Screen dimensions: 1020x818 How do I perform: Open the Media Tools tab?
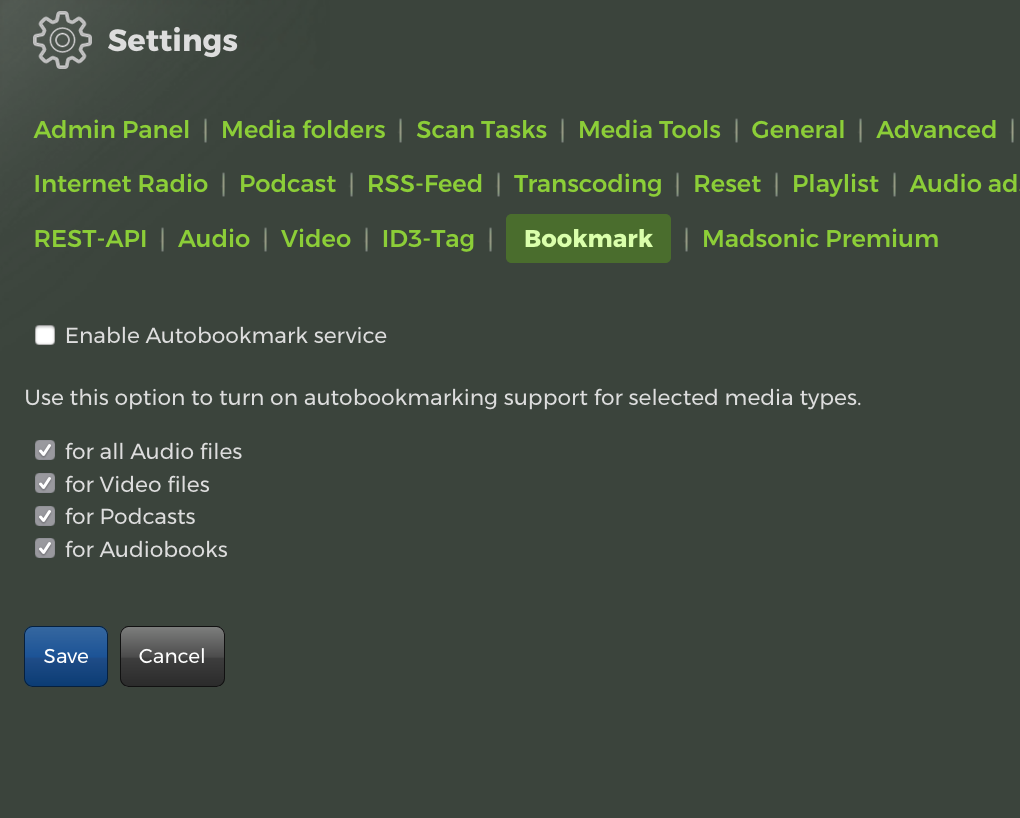[649, 130]
